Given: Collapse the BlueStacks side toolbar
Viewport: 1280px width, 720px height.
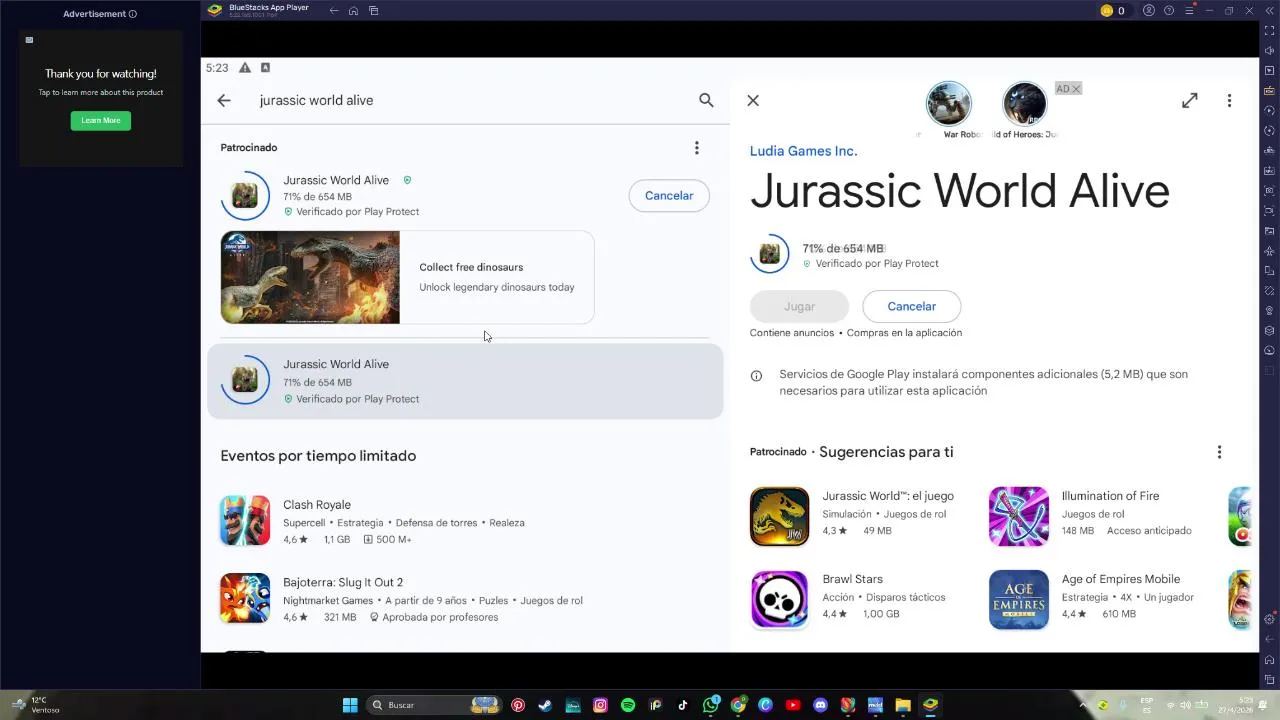Looking at the screenshot, I should coord(1269,11).
